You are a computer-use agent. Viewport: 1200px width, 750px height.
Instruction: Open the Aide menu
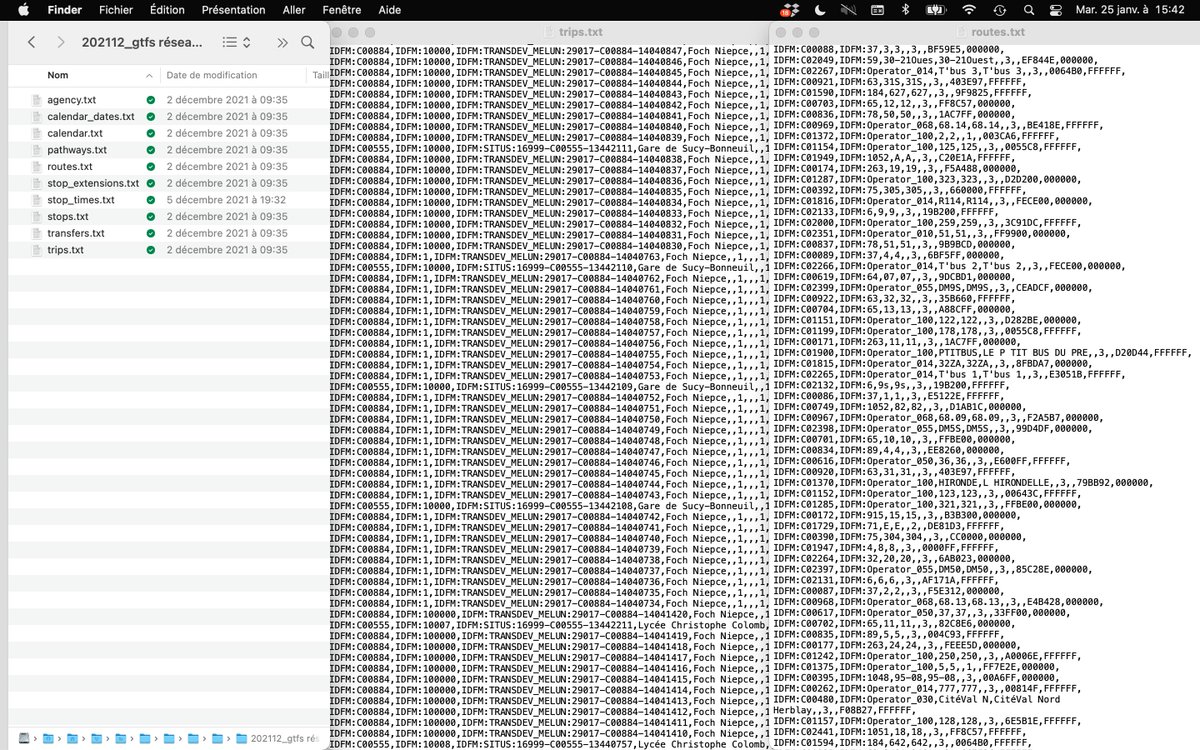pyautogui.click(x=389, y=9)
